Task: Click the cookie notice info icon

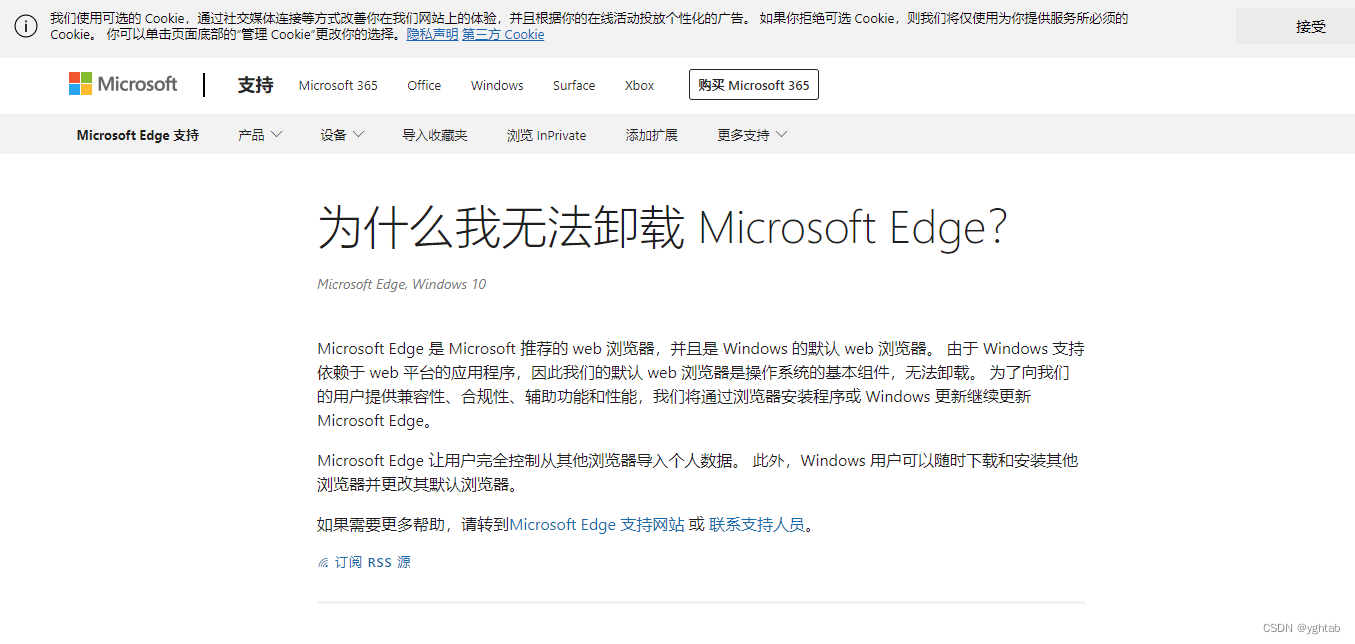Action: (25, 25)
